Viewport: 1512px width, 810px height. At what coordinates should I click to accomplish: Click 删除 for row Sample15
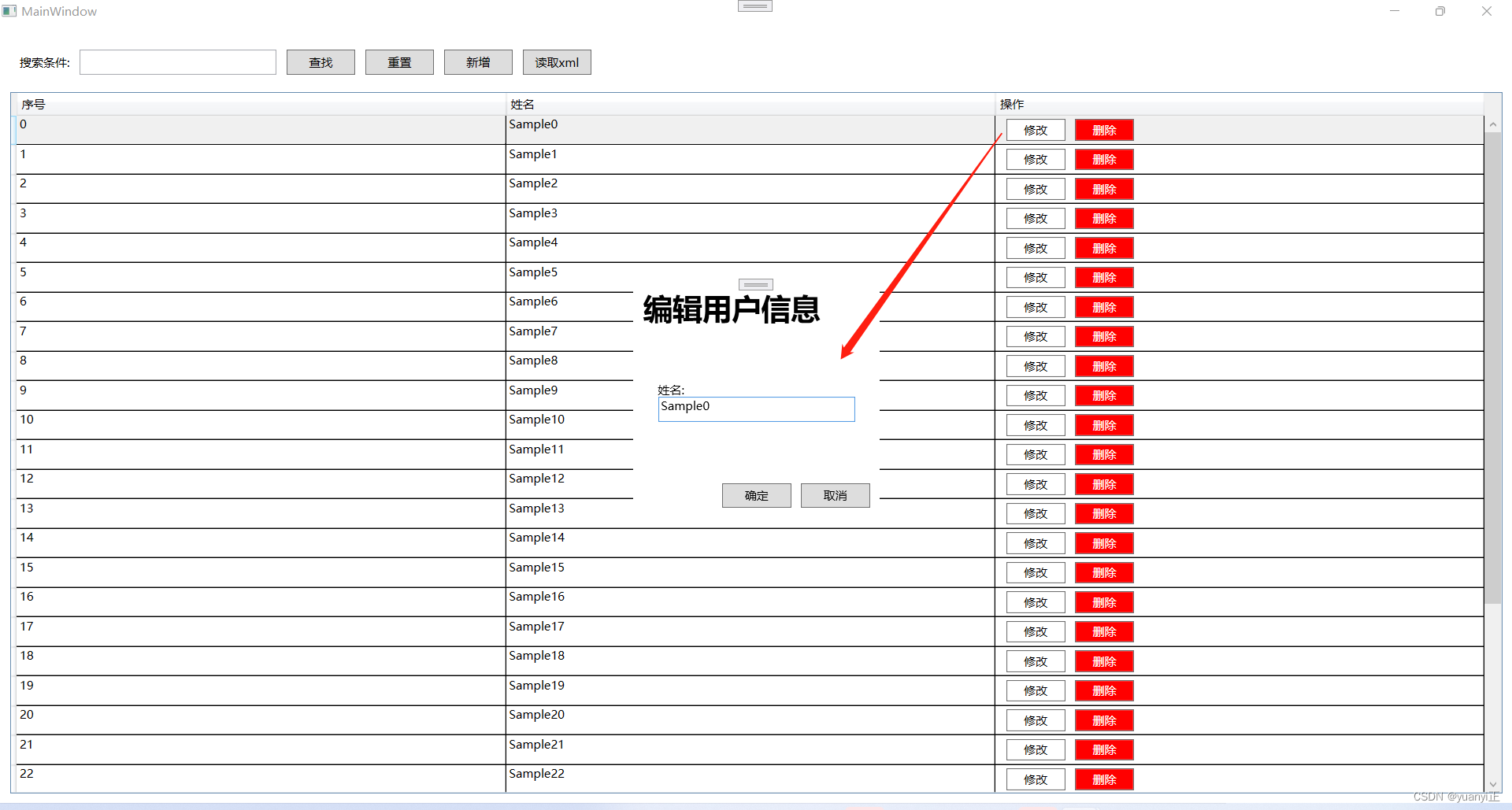click(x=1104, y=573)
